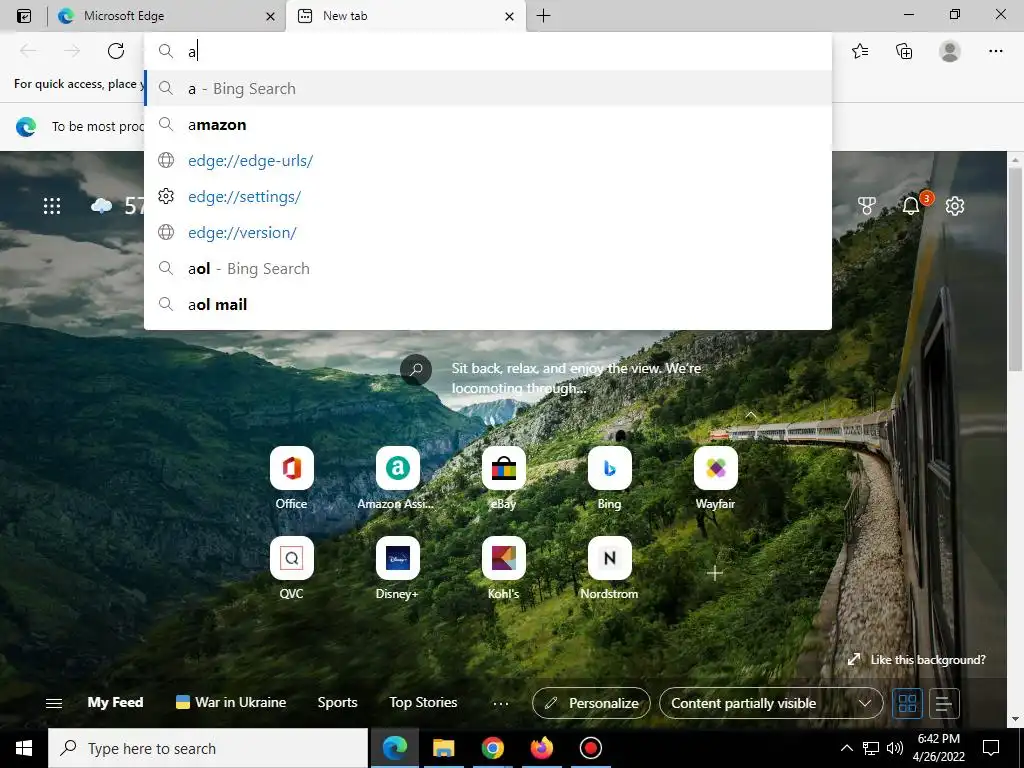
Task: Open new tab page settings gear
Action: click(x=955, y=206)
